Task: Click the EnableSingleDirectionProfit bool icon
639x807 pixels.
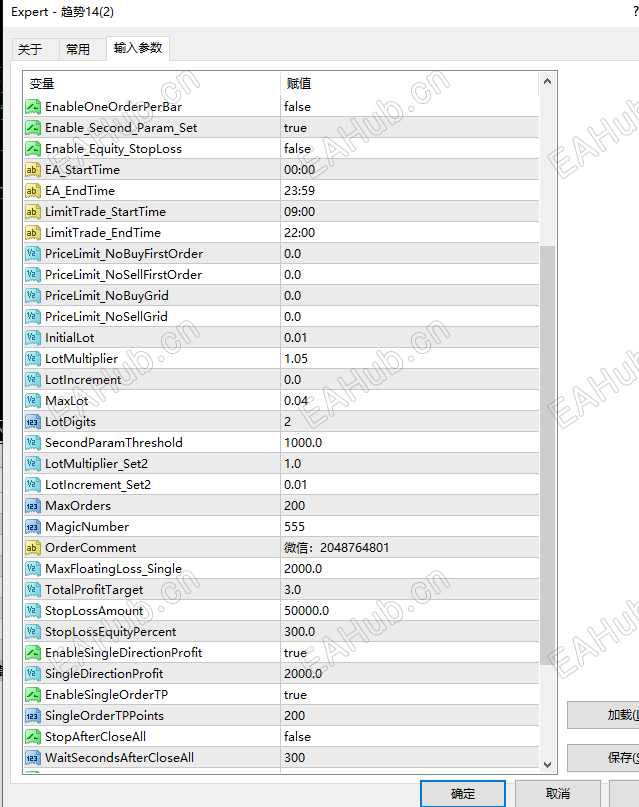Action: [32, 653]
